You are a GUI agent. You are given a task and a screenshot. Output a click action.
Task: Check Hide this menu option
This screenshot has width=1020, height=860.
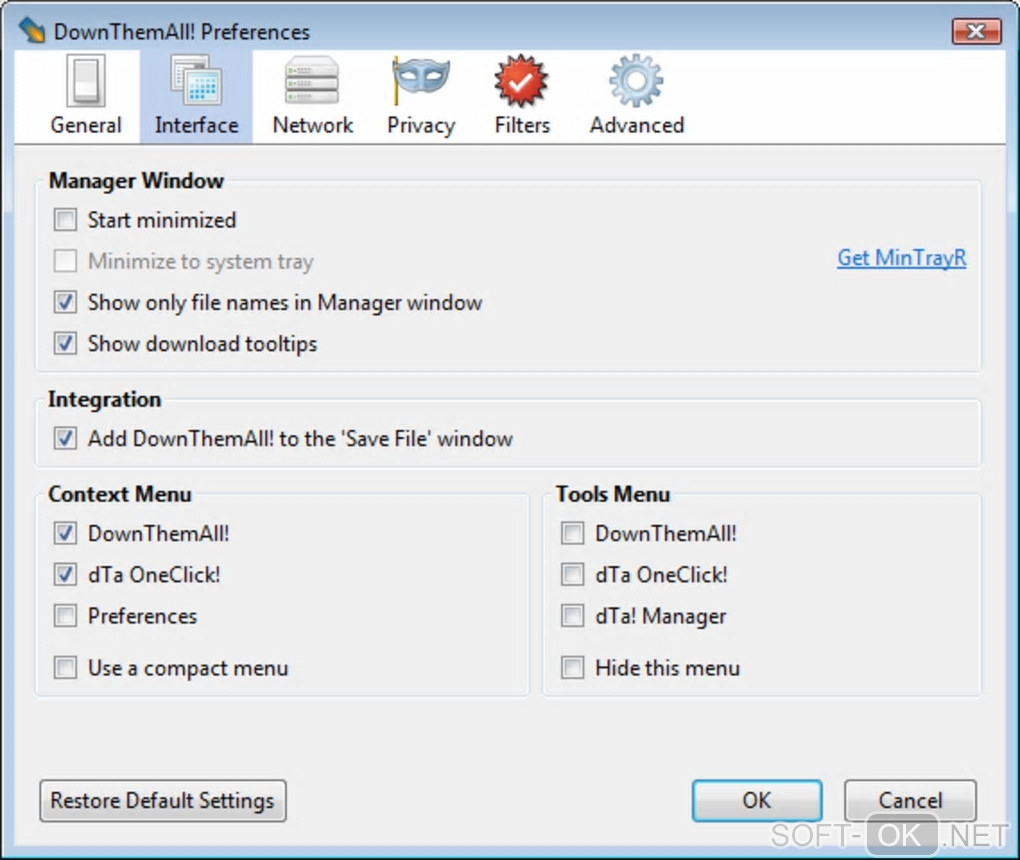[x=572, y=667]
